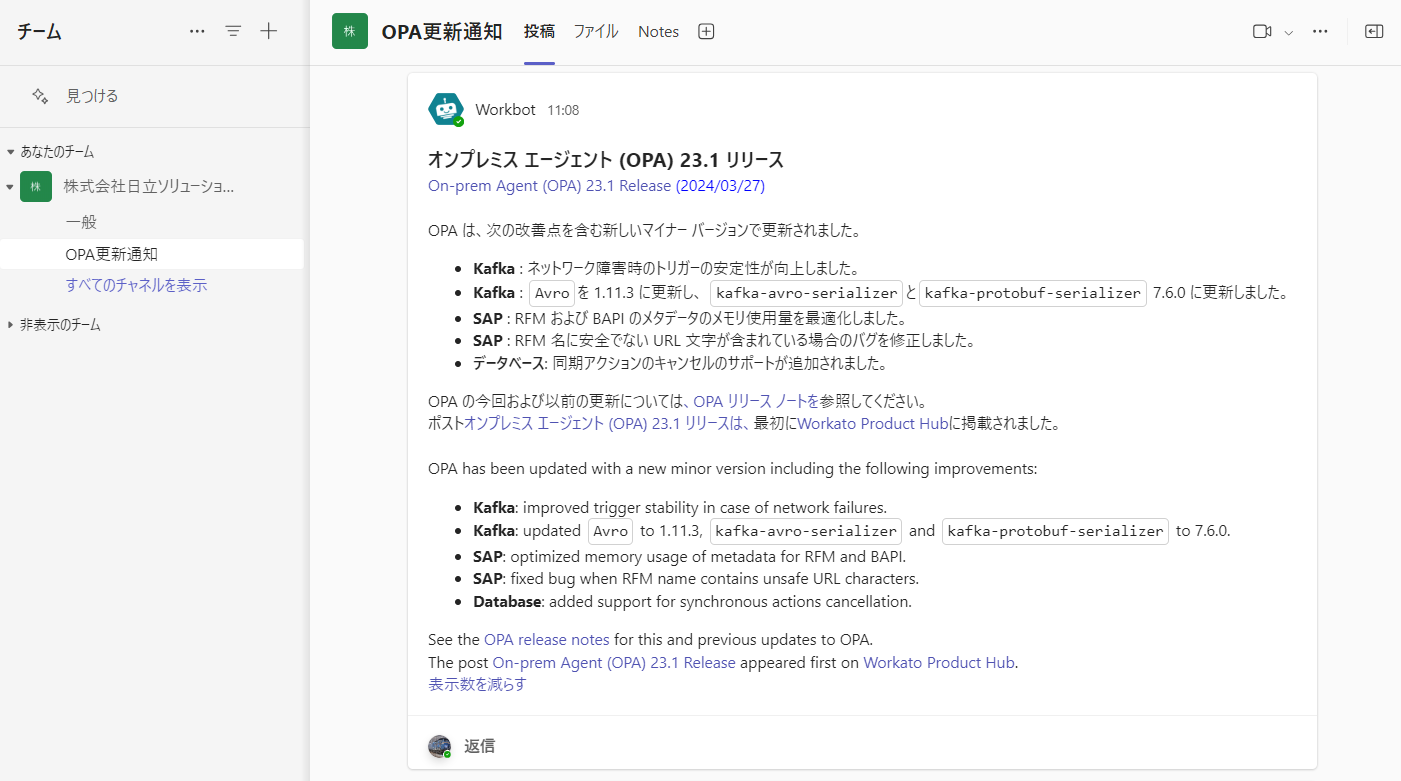
Task: Open the Japanese Workato Product Hub link
Action: 873,423
